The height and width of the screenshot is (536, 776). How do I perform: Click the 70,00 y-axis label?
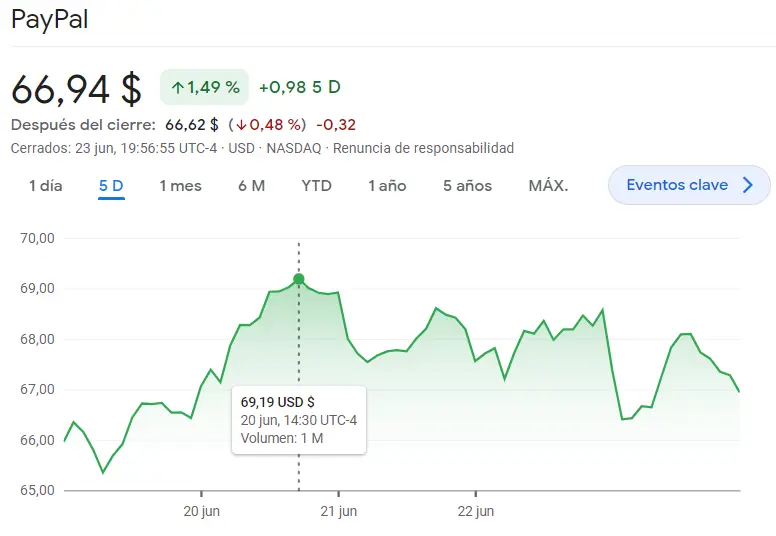tap(37, 238)
